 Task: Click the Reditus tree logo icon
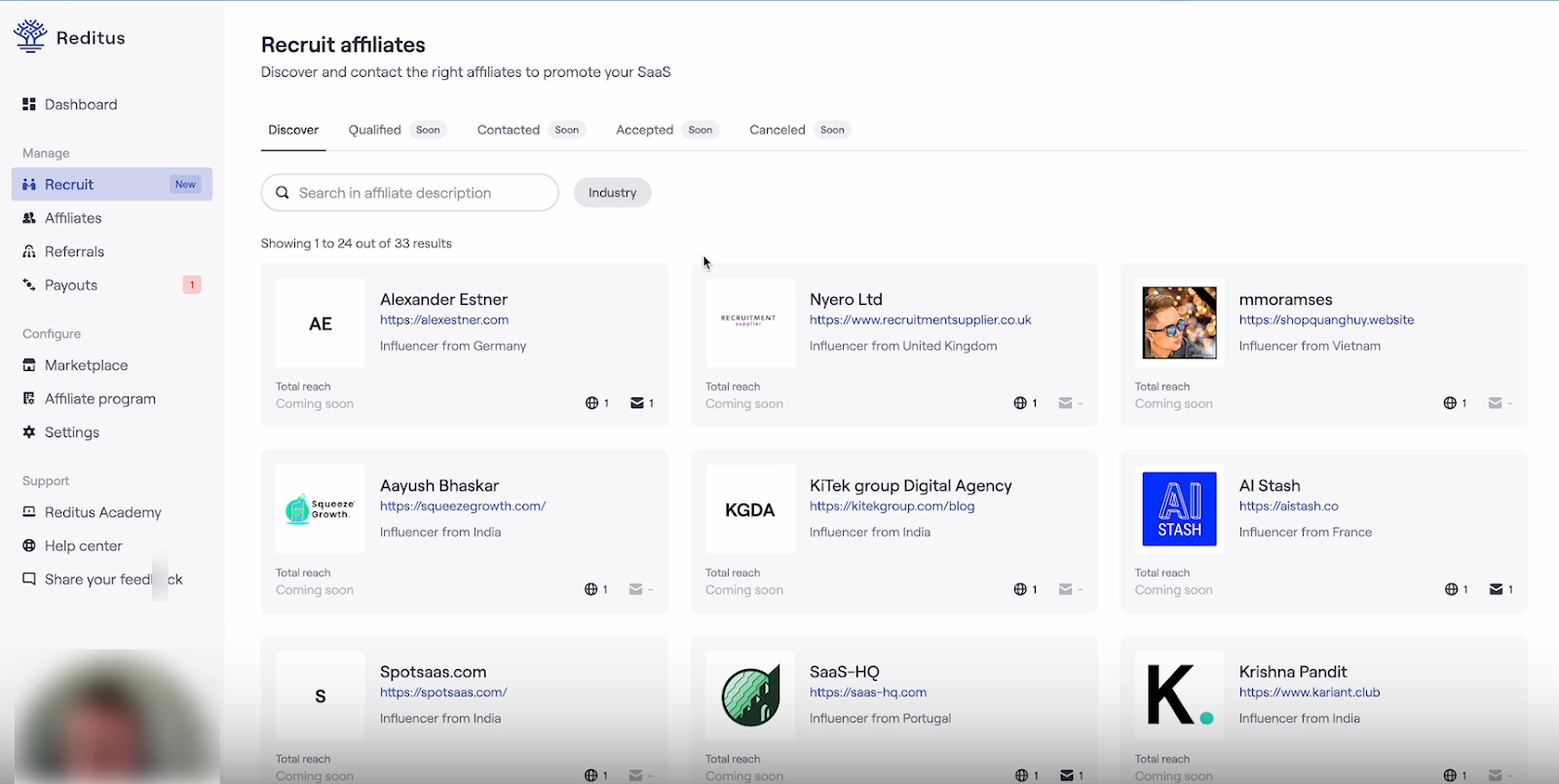pos(30,36)
